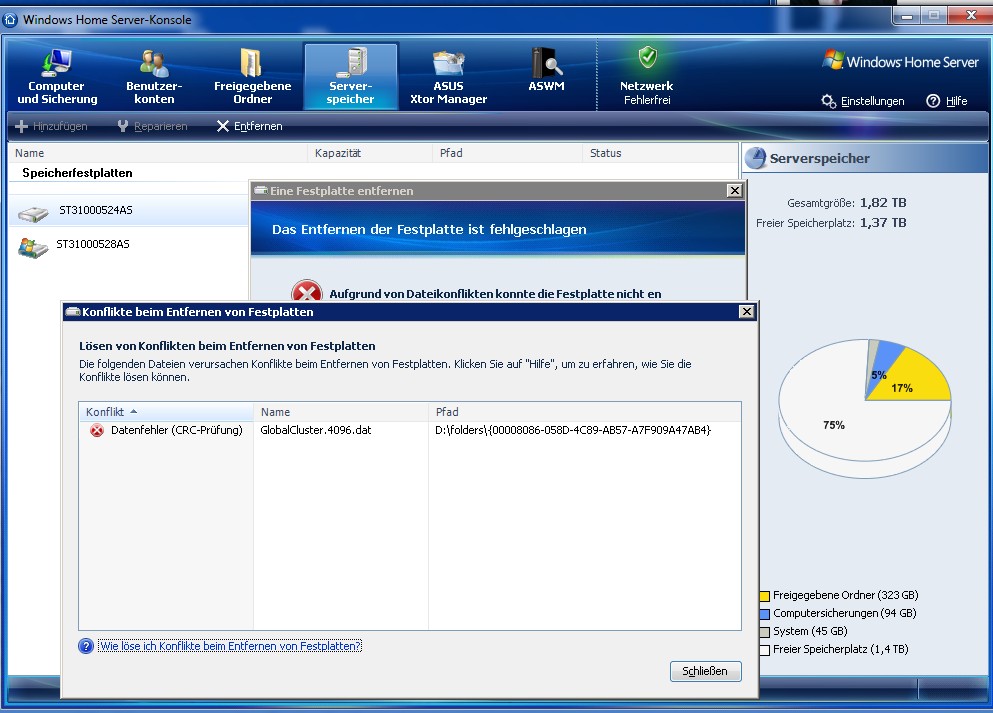
Task: Click the Reparieren toolbar button
Action: [153, 126]
